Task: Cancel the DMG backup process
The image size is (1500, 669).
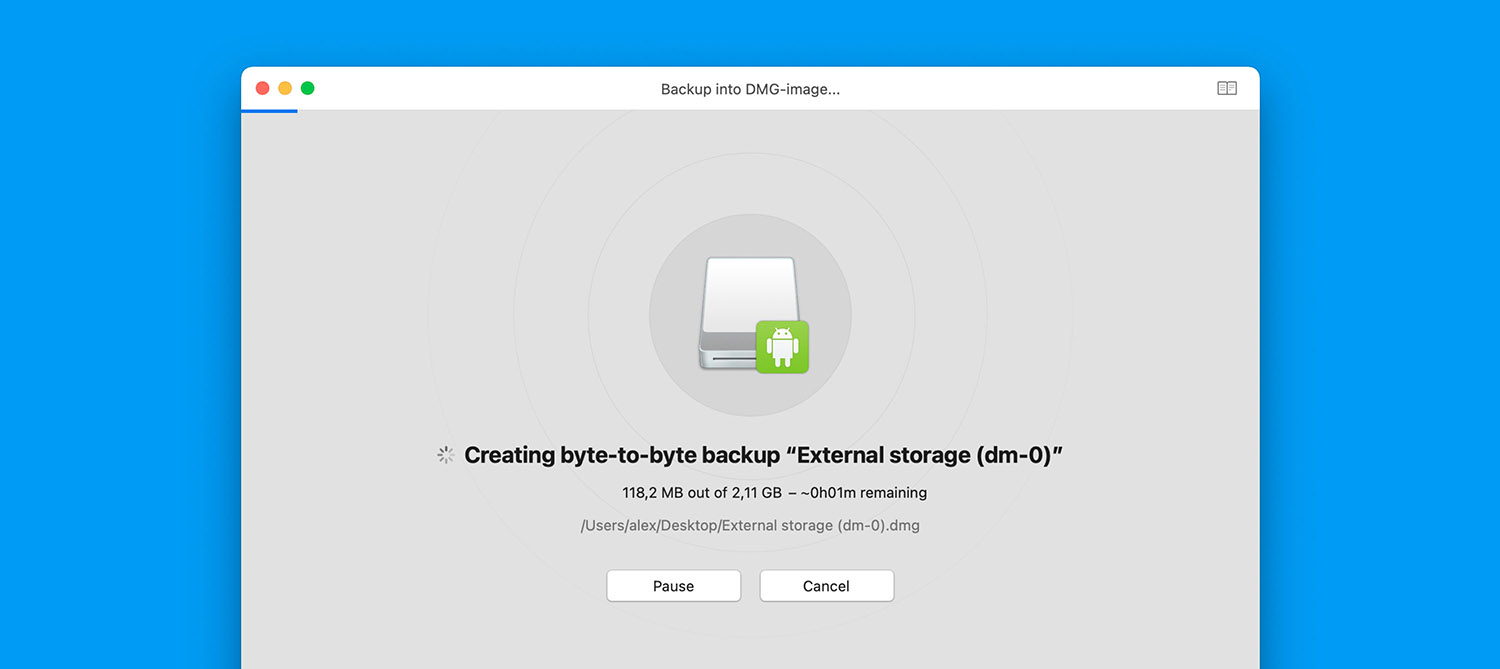Action: (826, 586)
